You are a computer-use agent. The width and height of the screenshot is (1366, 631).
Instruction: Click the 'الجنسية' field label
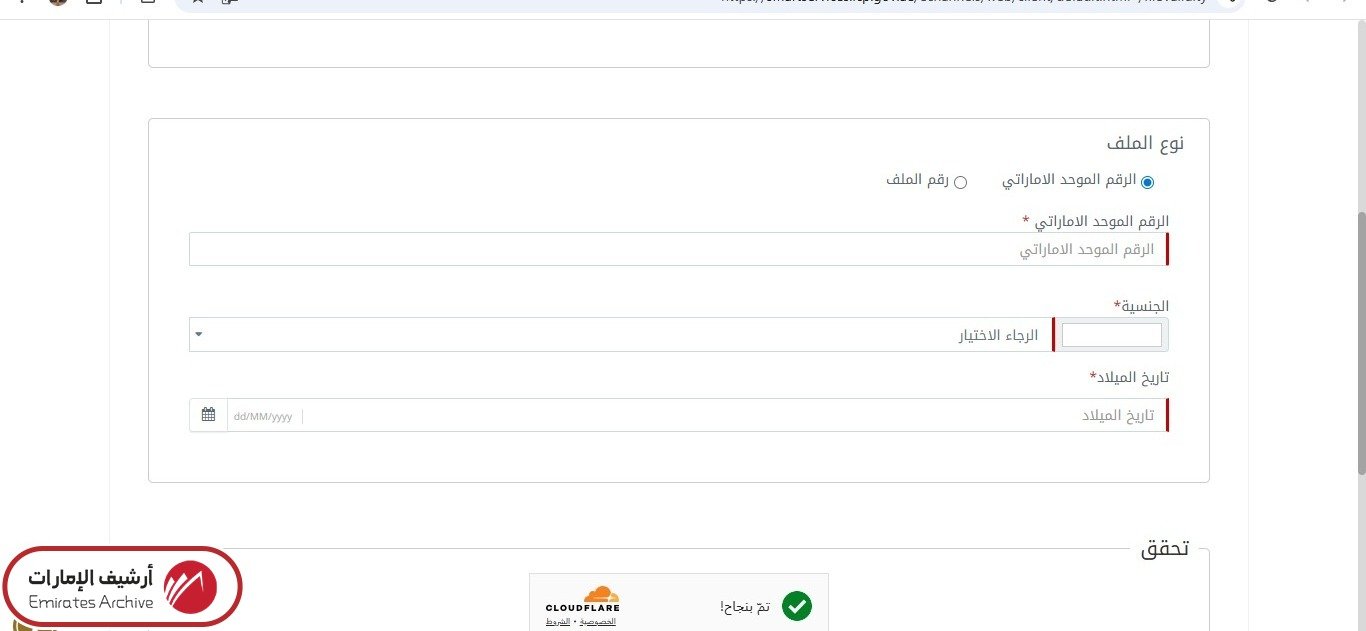(1141, 305)
